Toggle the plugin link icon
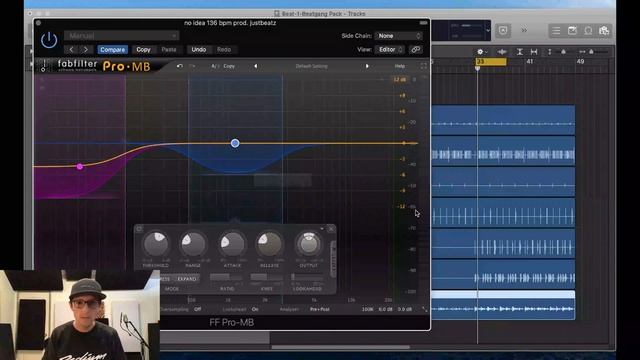The image size is (640, 360). (416, 50)
